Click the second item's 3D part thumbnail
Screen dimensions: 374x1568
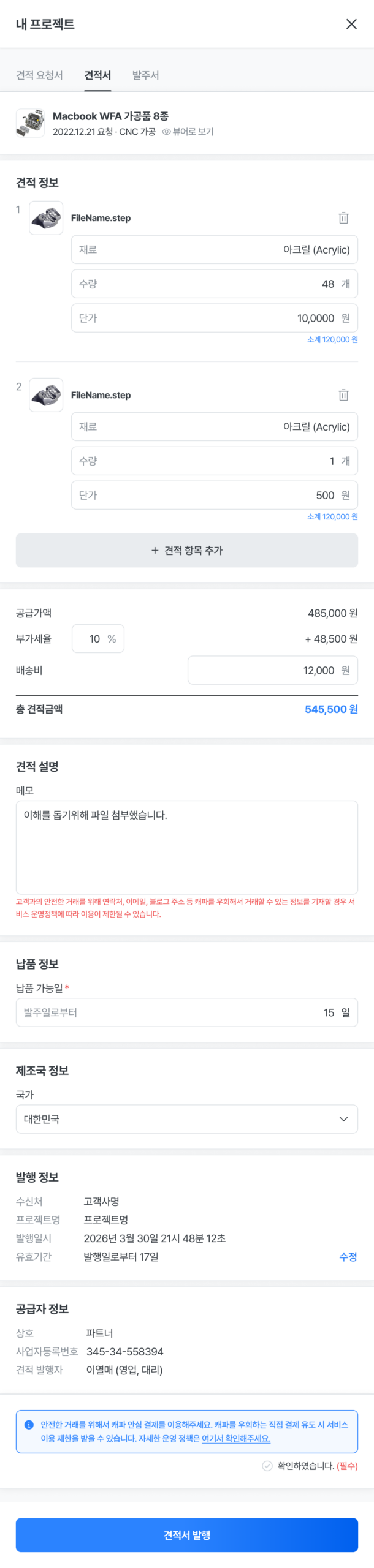[x=46, y=394]
